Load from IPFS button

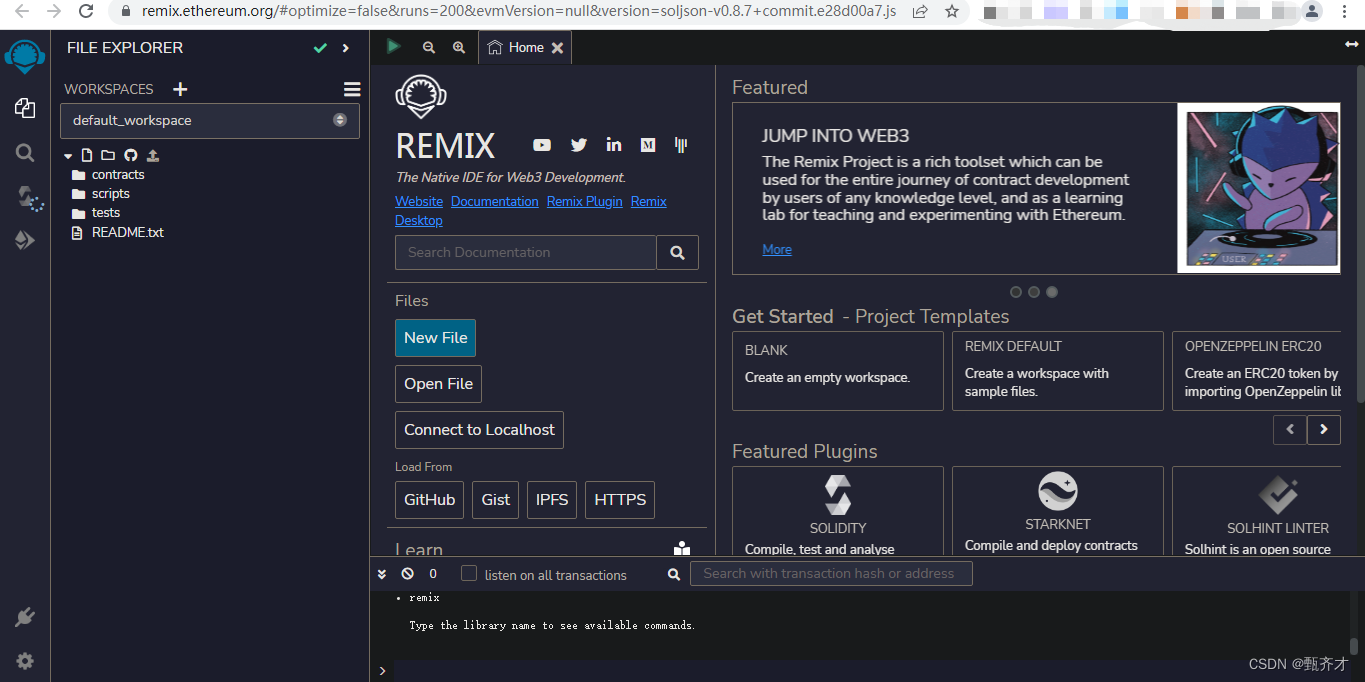(552, 500)
